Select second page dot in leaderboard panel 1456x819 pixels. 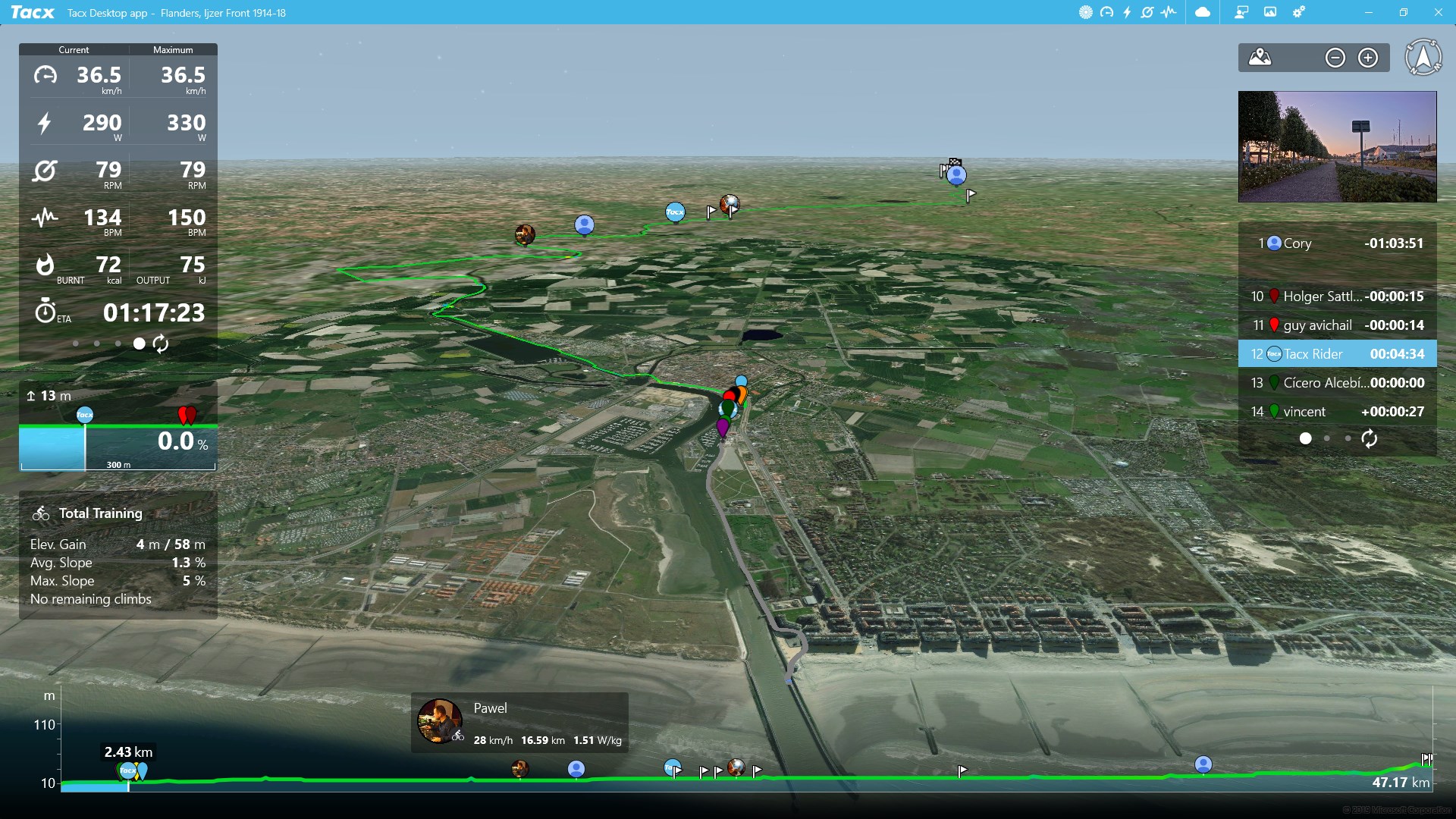(1326, 438)
